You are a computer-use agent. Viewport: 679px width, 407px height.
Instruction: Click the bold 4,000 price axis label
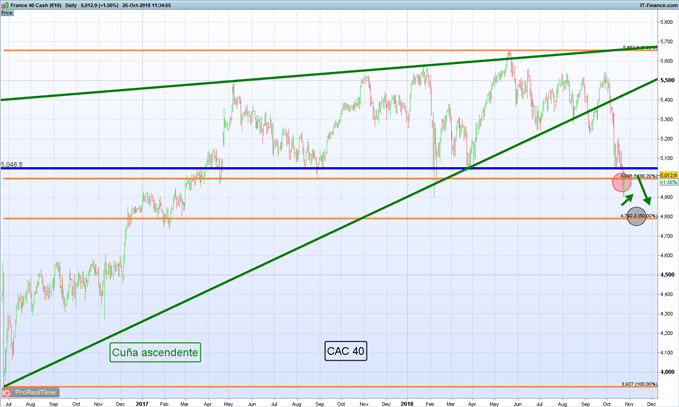pos(667,372)
